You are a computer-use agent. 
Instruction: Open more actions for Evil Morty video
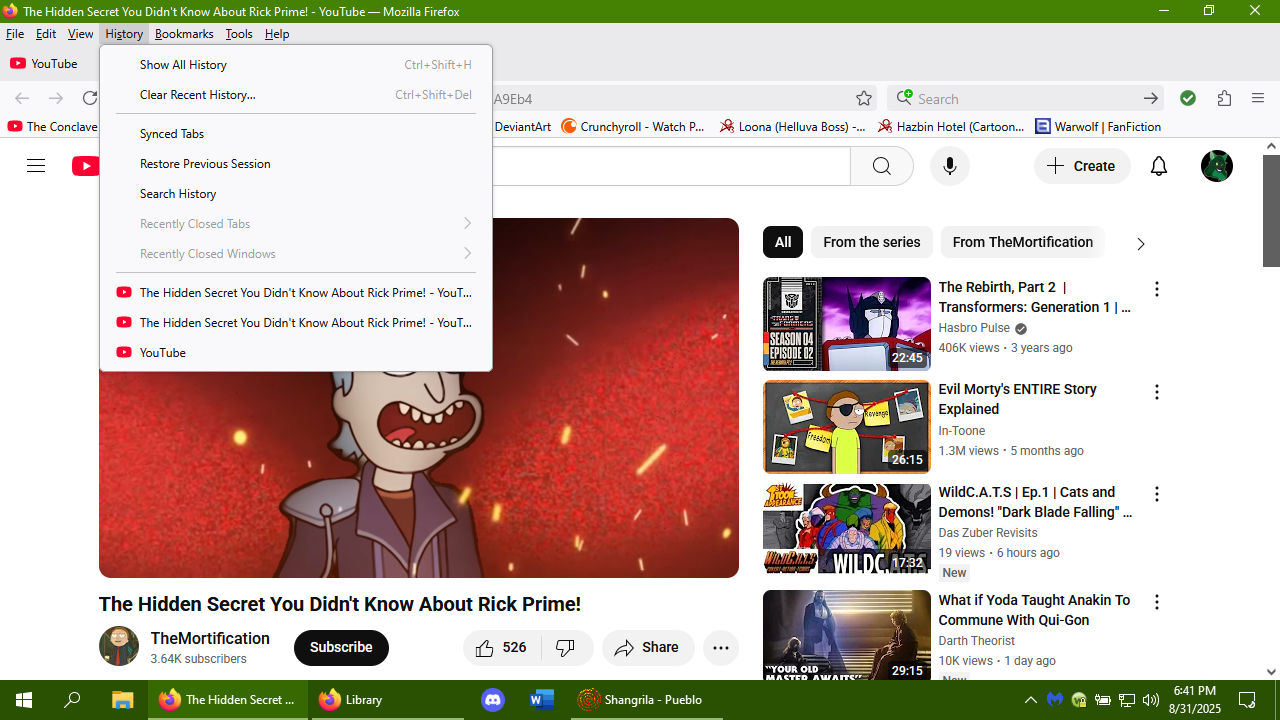1156,392
